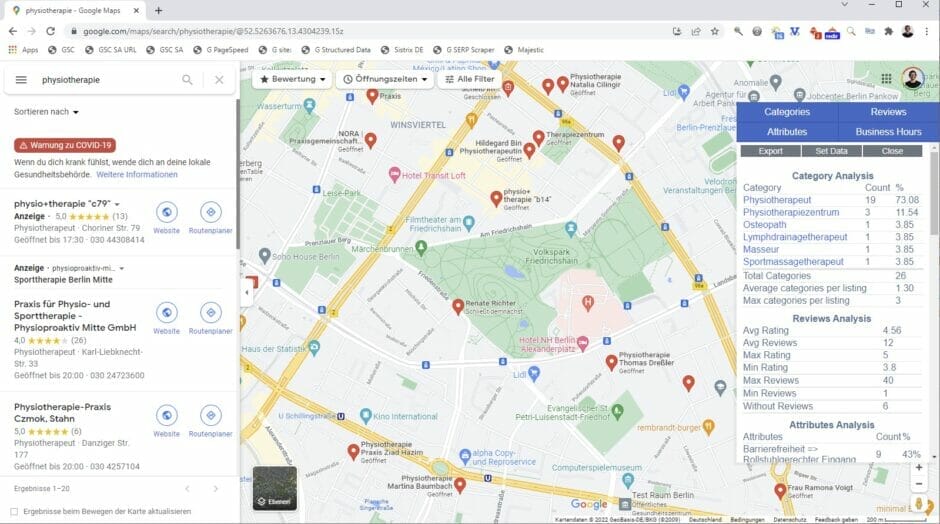Click the search magnifier icon
This screenshot has height=524, width=940.
[x=187, y=80]
